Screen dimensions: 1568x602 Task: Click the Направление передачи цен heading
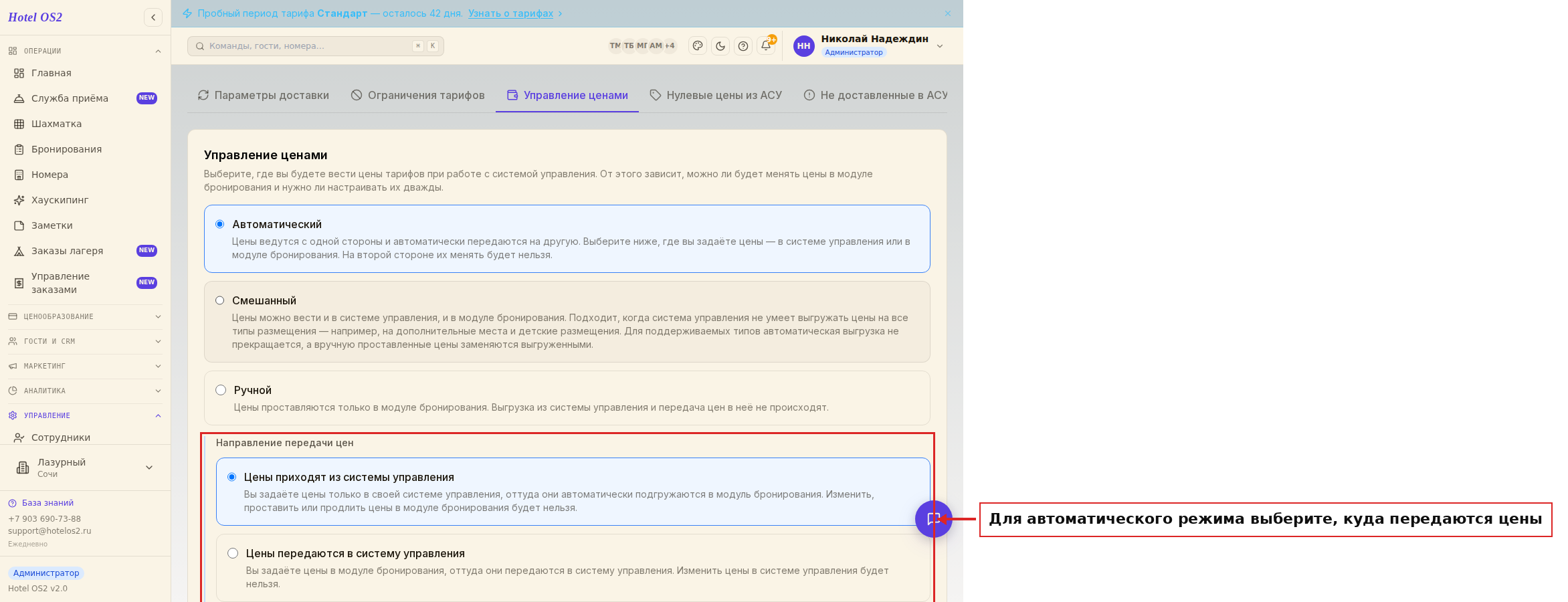tap(284, 443)
